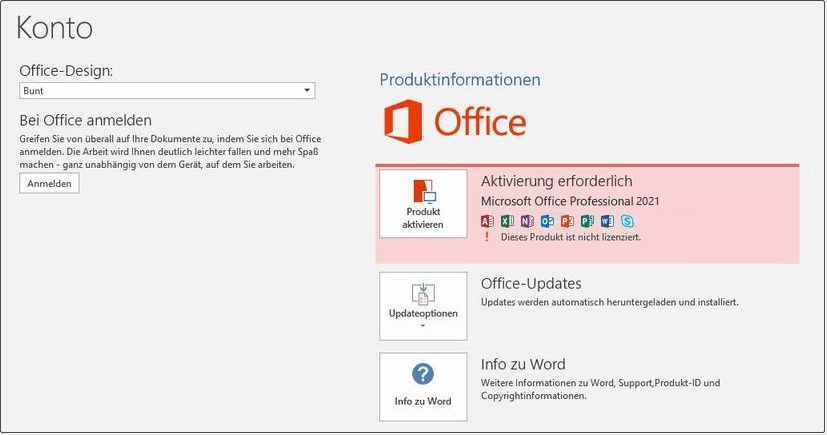Open the Updateoptionen dropdown button

423,306
